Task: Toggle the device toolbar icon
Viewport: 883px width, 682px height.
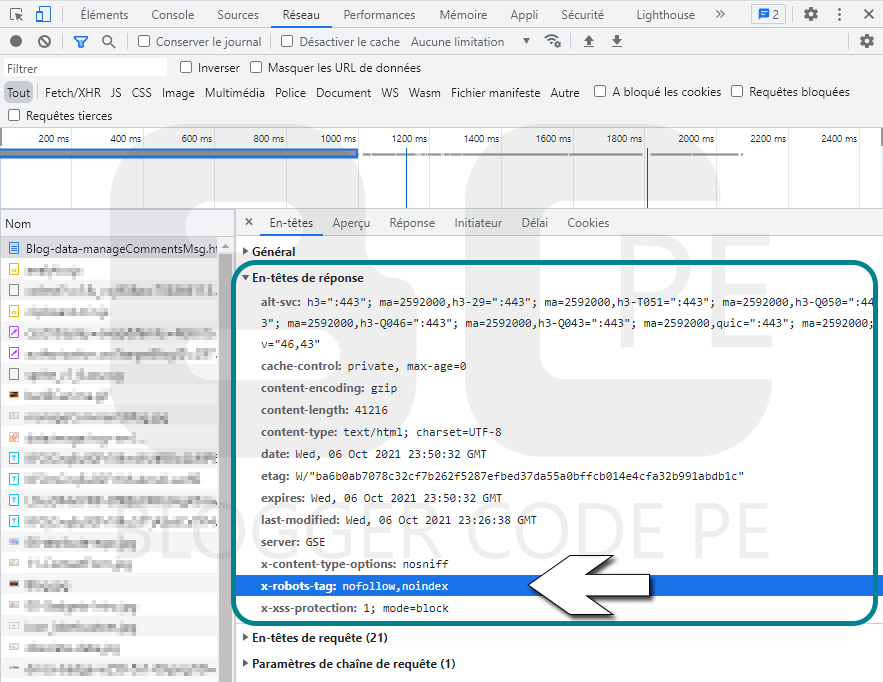Action: 43,15
